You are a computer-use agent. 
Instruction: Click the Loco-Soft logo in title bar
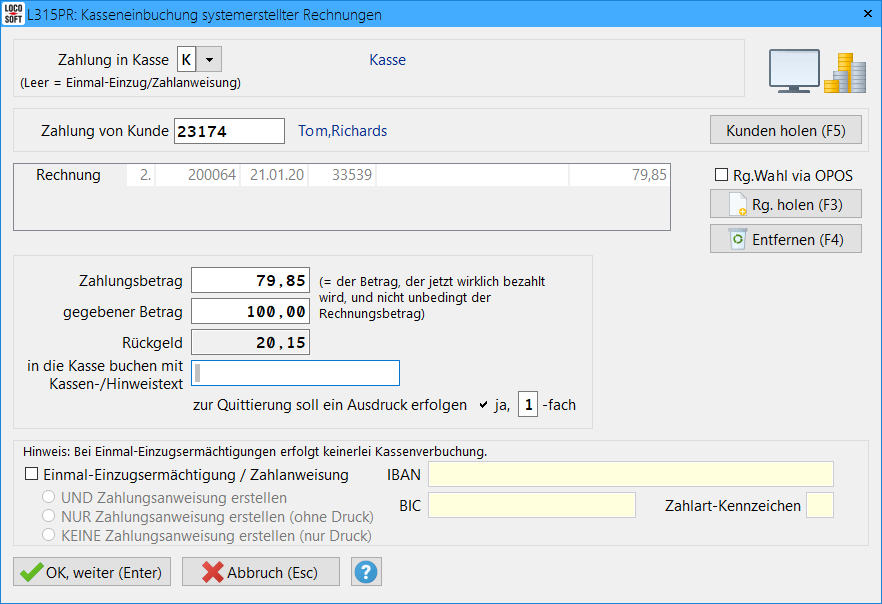pos(14,15)
